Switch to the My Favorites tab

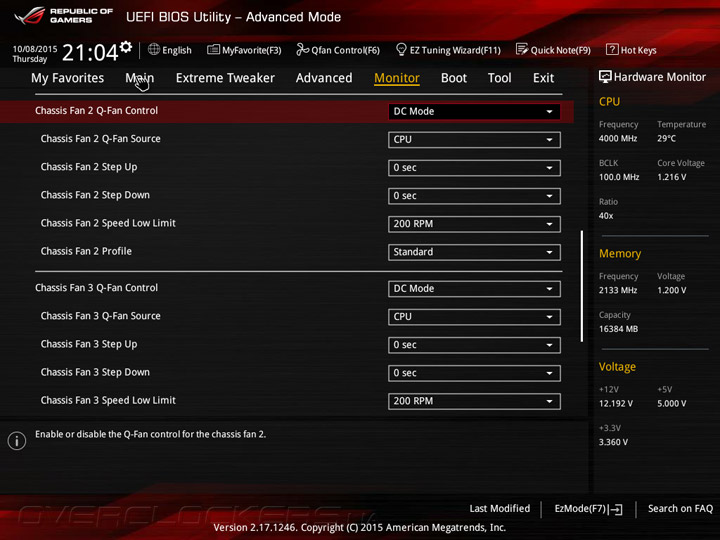point(68,78)
